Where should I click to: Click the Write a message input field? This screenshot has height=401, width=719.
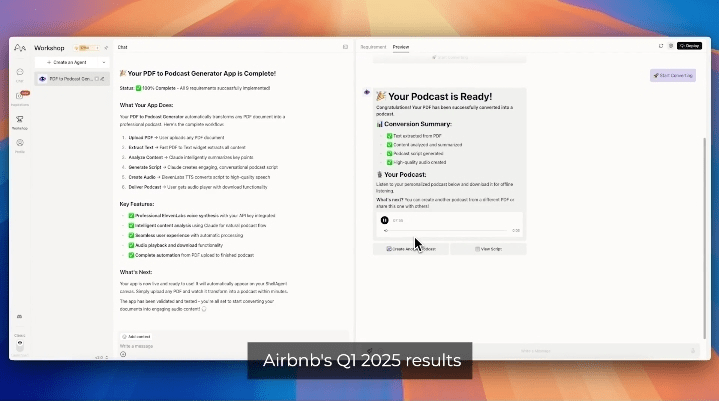(200, 346)
